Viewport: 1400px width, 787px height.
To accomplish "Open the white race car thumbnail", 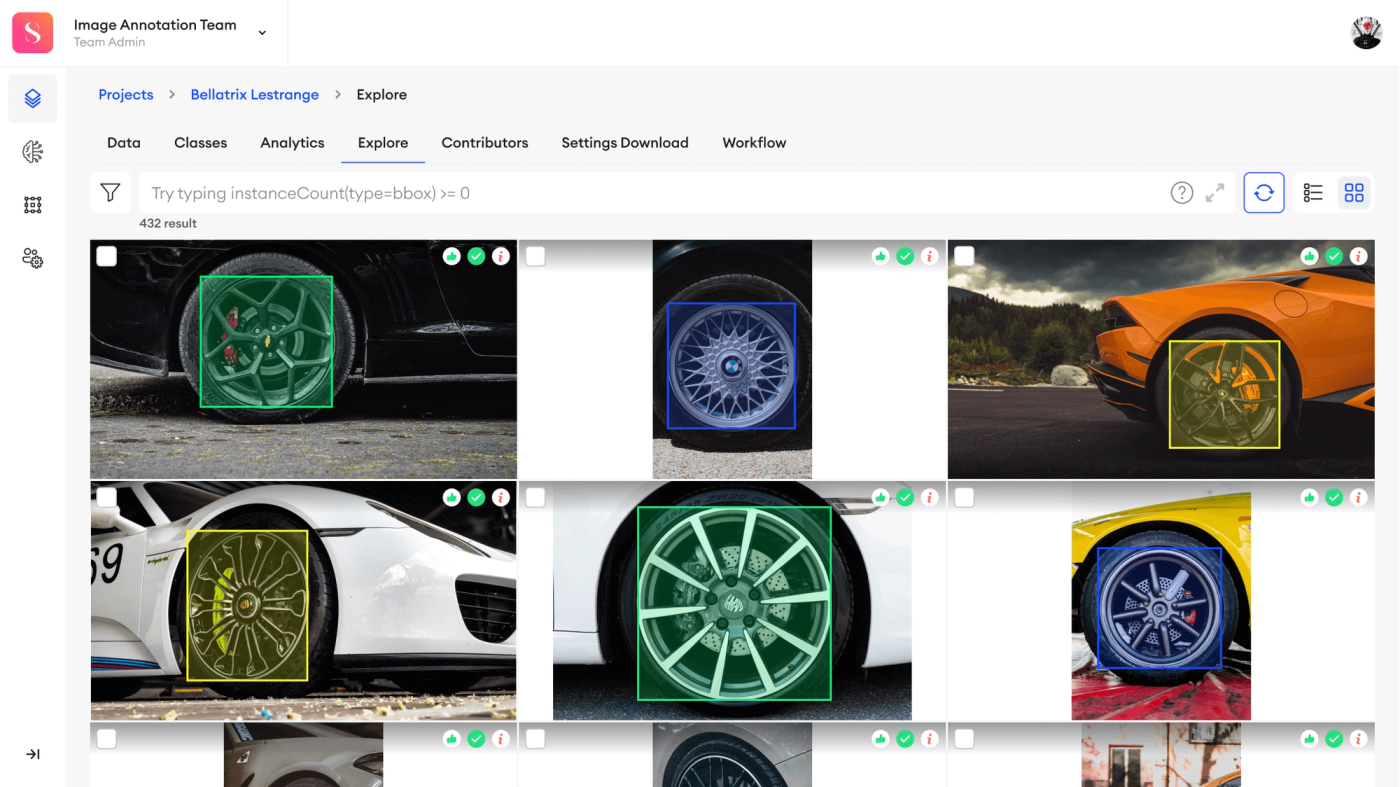I will point(304,601).
